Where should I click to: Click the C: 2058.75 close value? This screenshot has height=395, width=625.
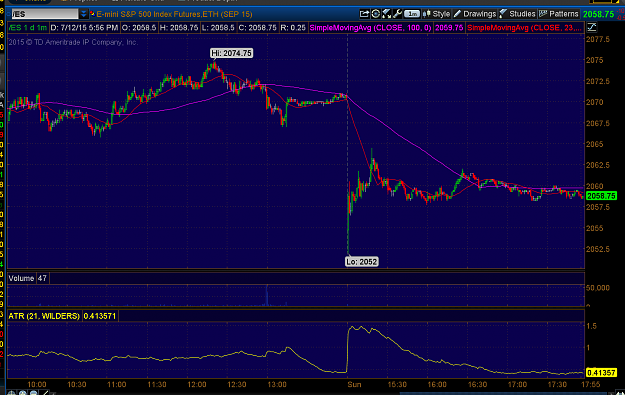257,28
